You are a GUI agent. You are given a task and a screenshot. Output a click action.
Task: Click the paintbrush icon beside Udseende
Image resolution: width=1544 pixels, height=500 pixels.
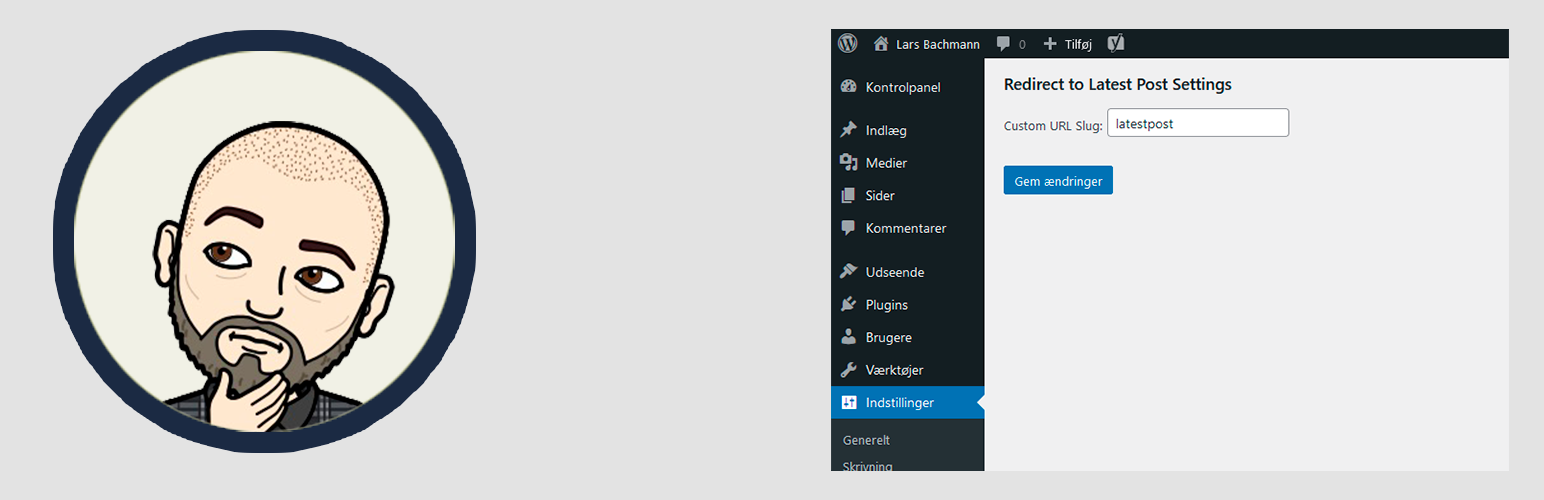[x=849, y=272]
